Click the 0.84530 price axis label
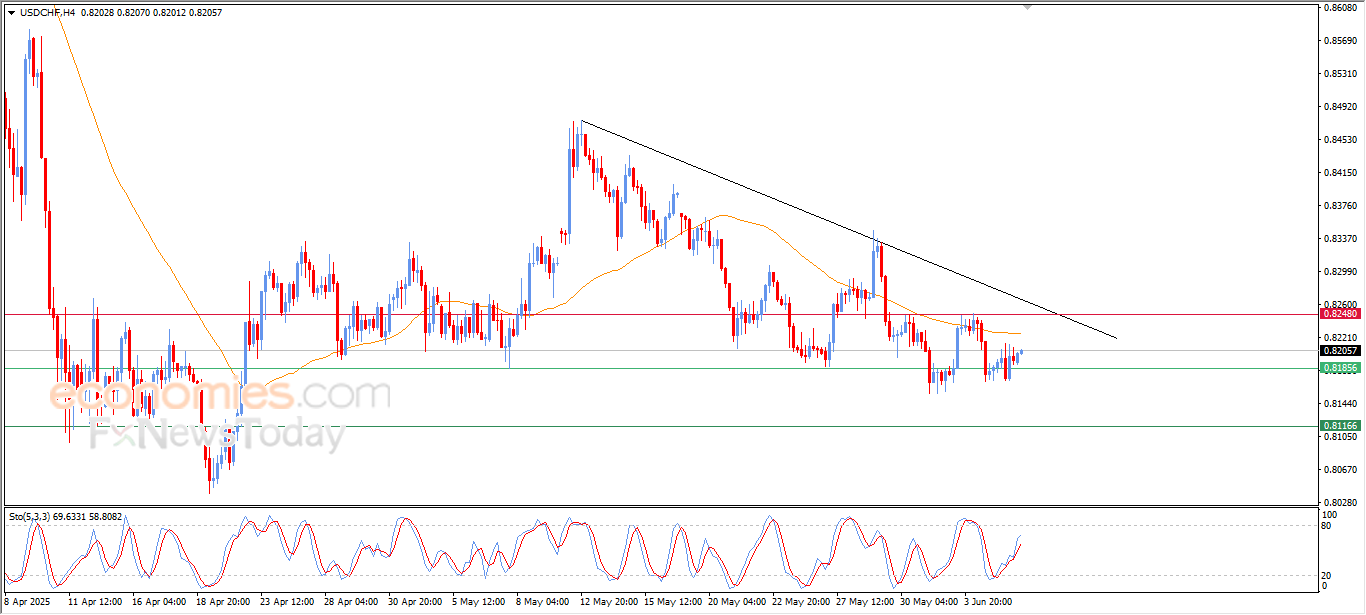Viewport: 1366px width, 615px height. point(1341,140)
